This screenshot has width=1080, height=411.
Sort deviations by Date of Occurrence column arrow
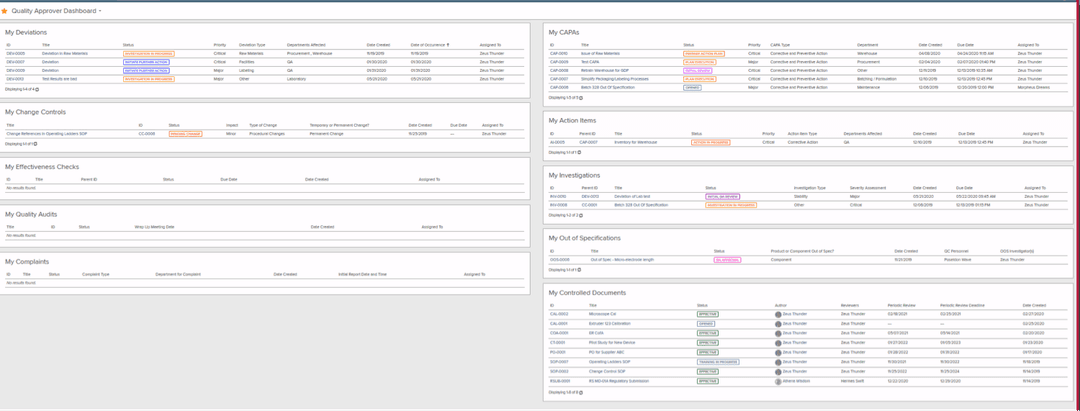click(x=448, y=45)
